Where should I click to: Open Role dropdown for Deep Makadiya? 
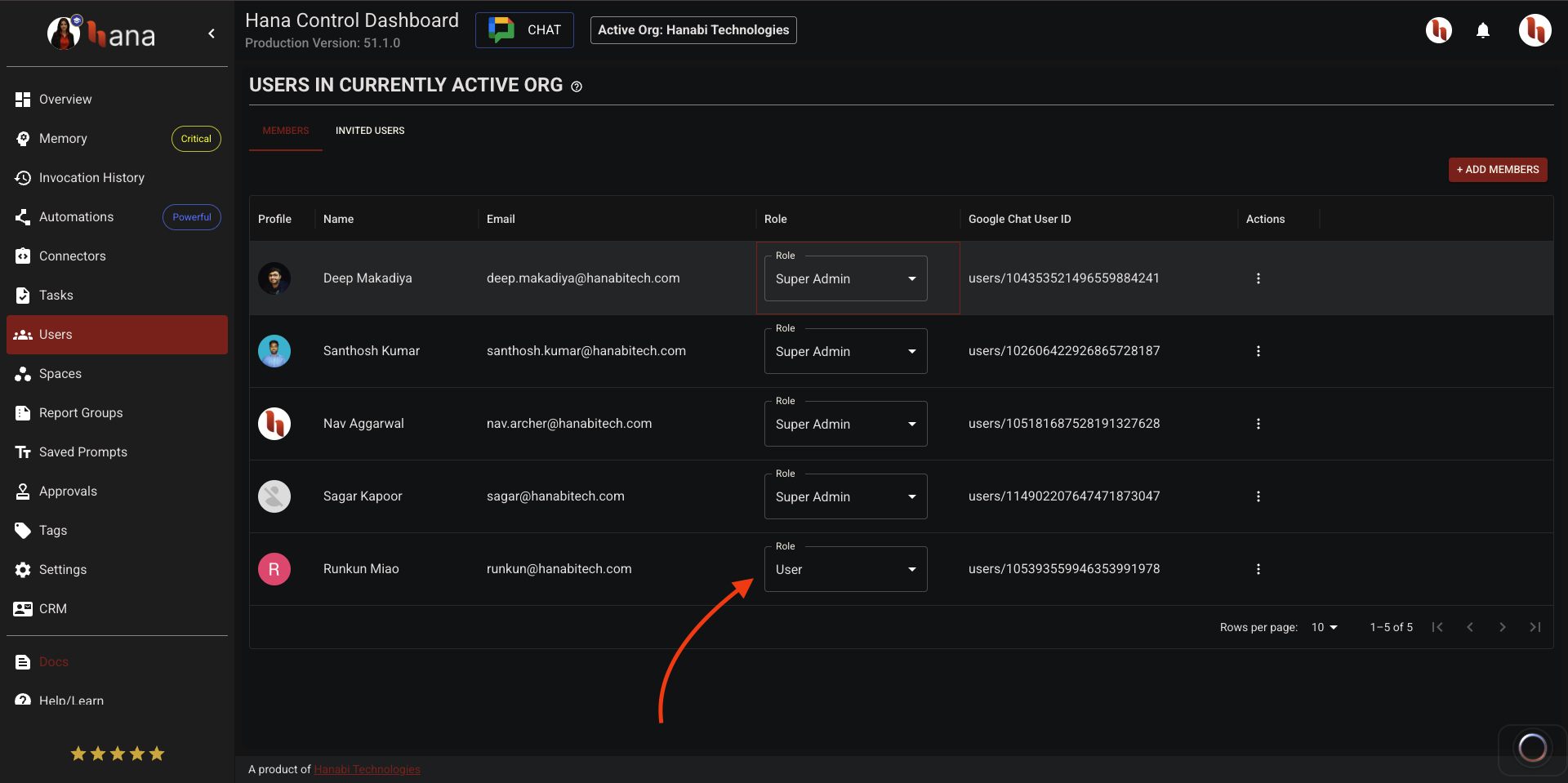(x=845, y=278)
